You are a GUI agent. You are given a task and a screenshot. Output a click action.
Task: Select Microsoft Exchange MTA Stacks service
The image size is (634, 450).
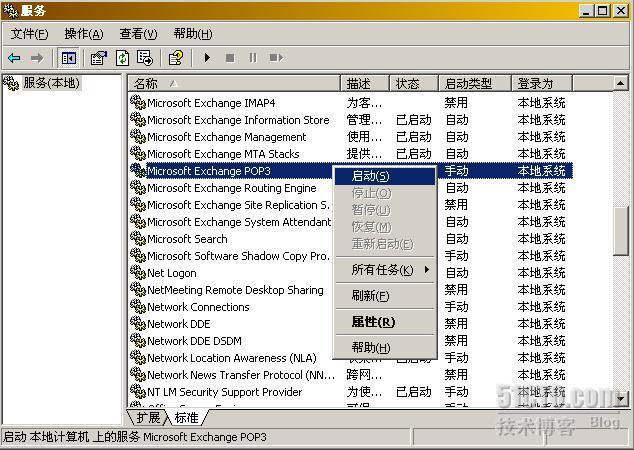click(223, 154)
